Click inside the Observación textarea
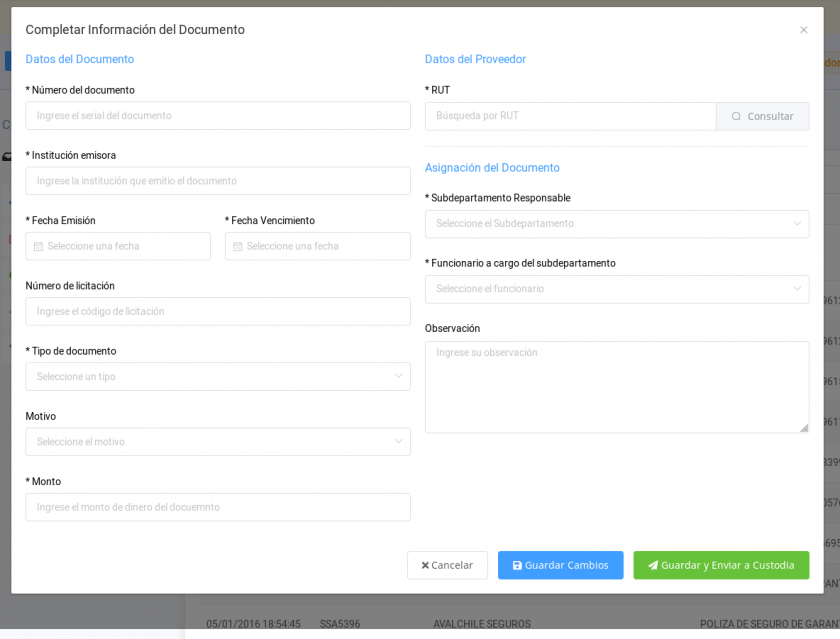This screenshot has height=639, width=840. (x=617, y=385)
